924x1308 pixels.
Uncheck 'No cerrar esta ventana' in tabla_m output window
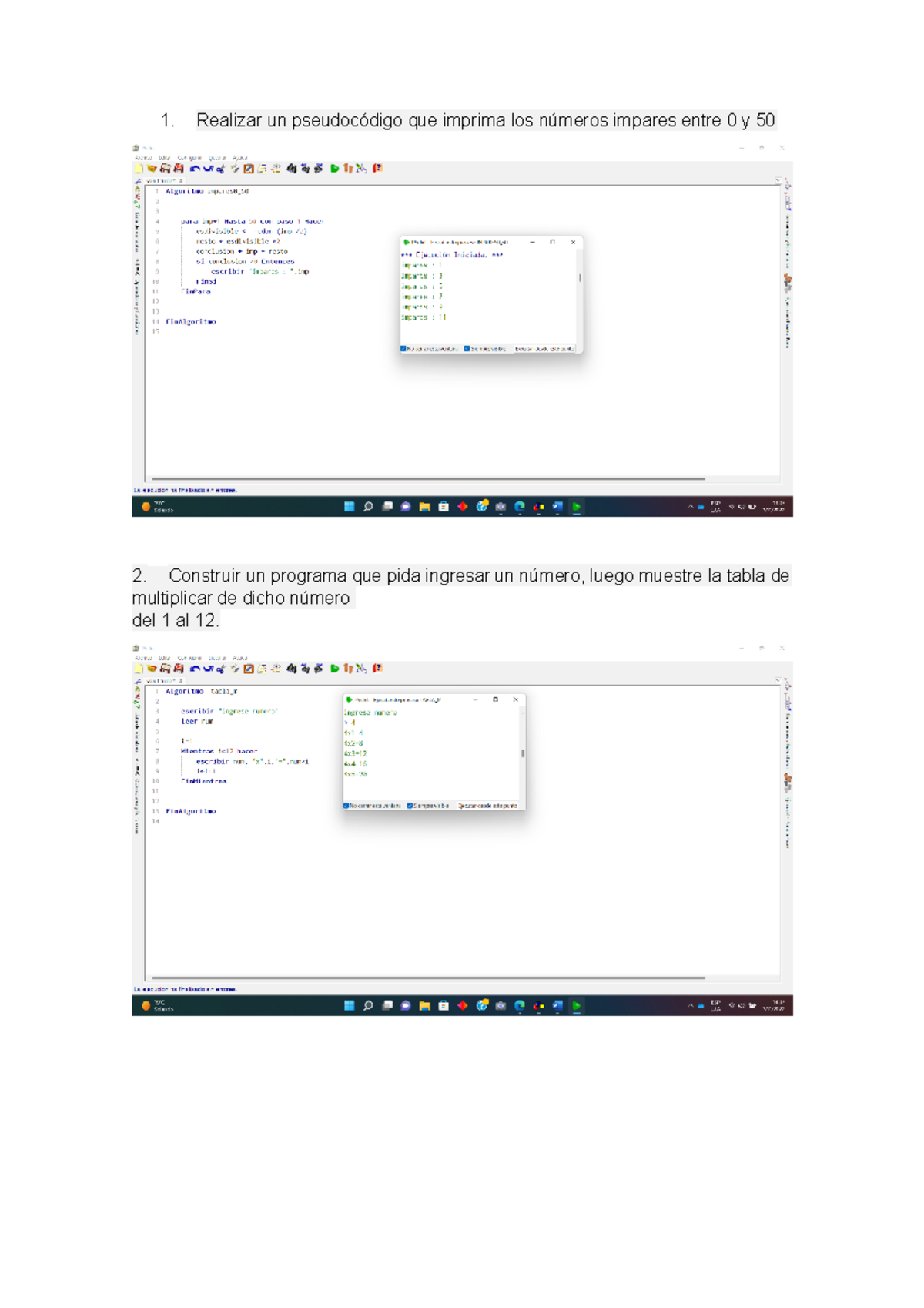pos(346,806)
